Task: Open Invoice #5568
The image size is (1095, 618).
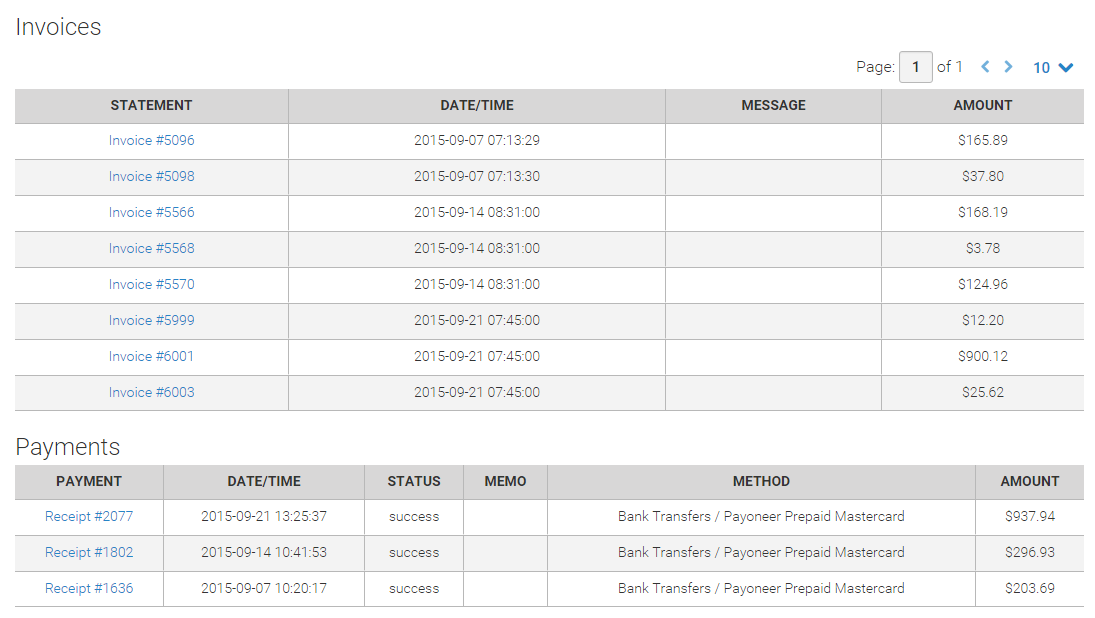Action: 152,249
